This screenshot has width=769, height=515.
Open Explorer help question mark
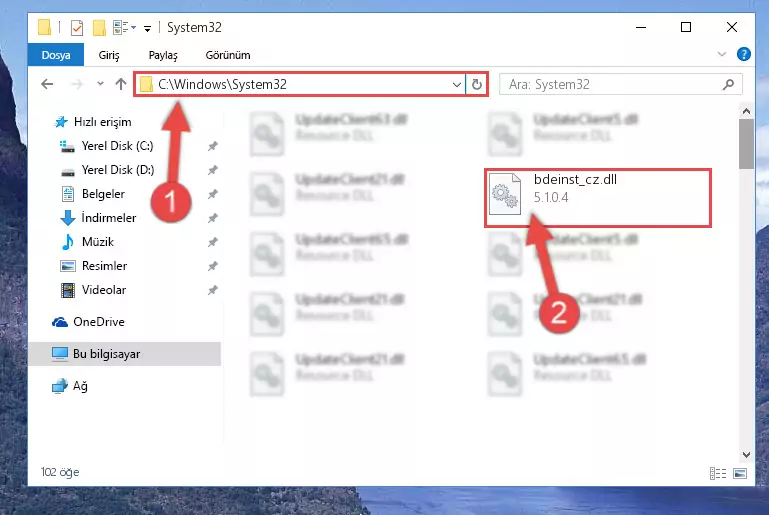point(743,54)
